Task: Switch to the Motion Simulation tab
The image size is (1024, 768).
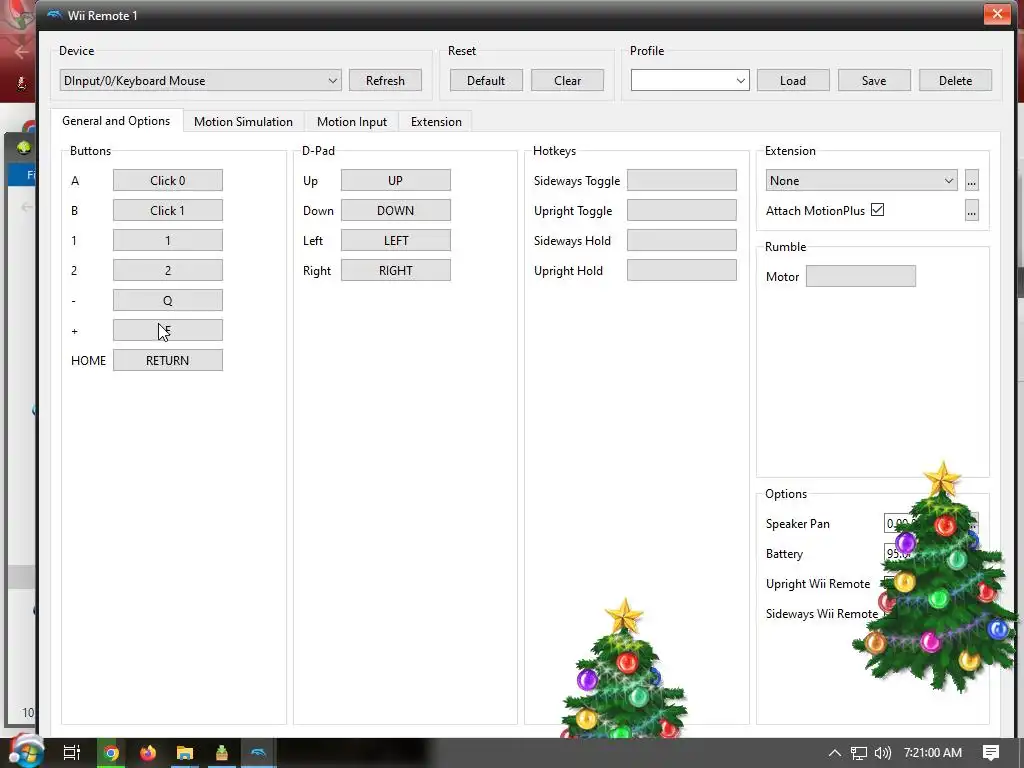Action: pyautogui.click(x=243, y=121)
